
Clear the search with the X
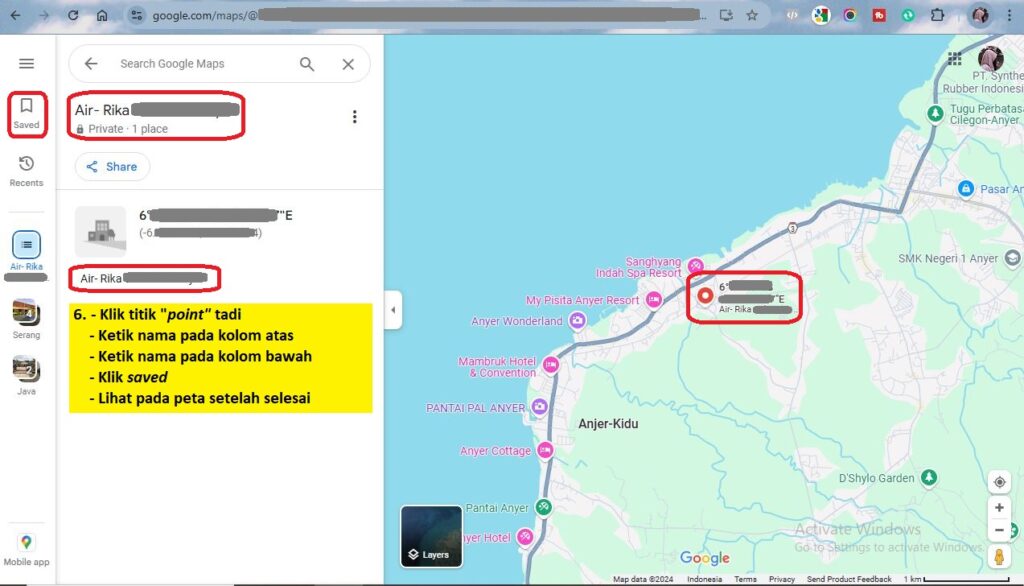[348, 64]
